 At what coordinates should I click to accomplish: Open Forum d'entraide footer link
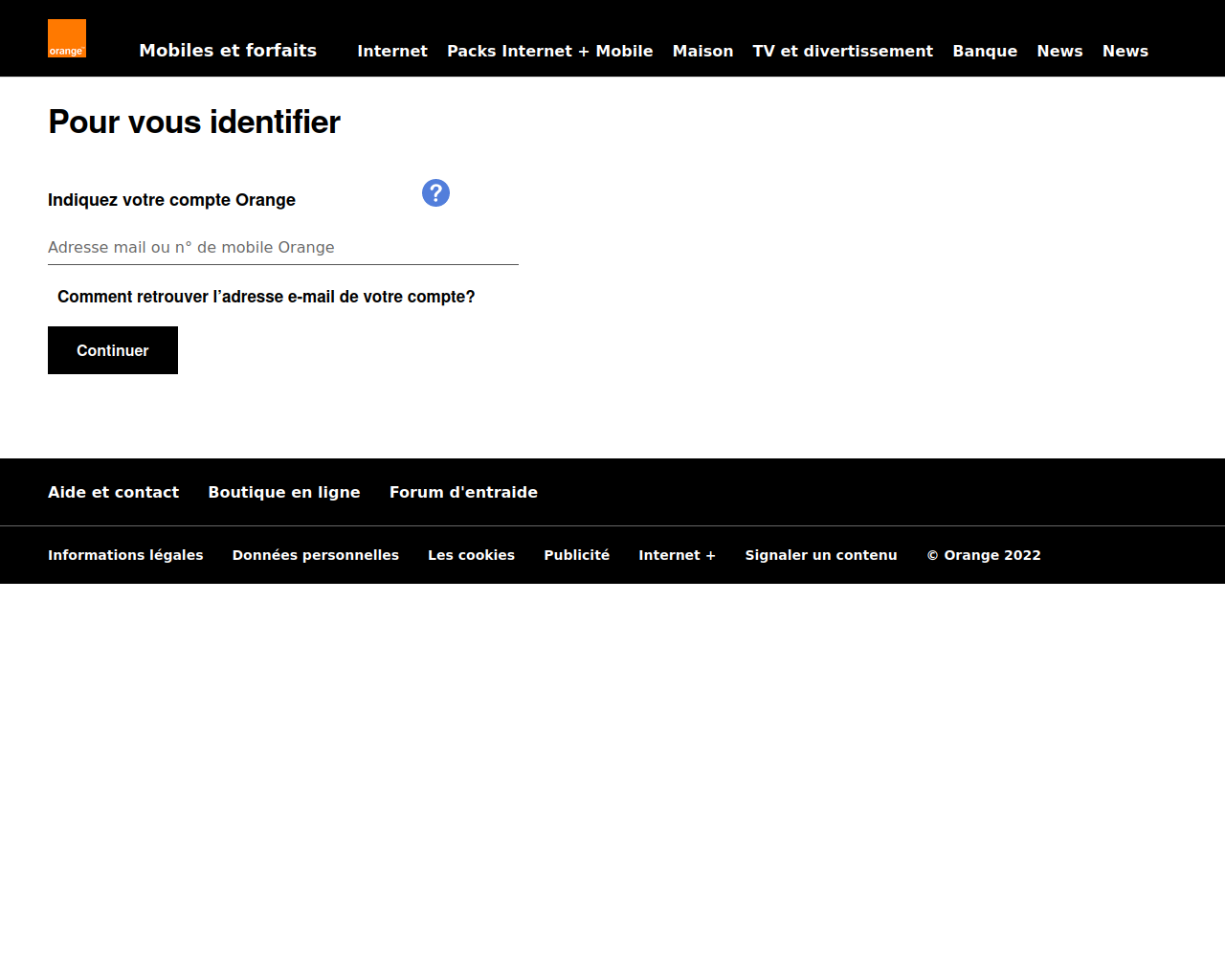tap(463, 492)
